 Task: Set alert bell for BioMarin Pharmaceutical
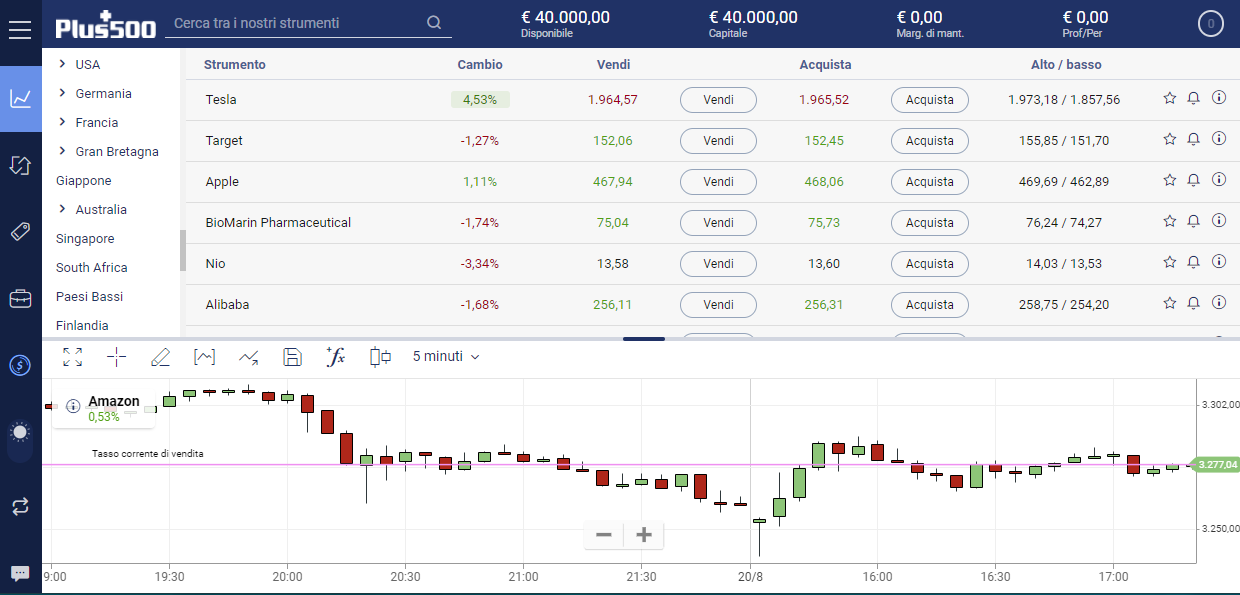click(x=1194, y=221)
